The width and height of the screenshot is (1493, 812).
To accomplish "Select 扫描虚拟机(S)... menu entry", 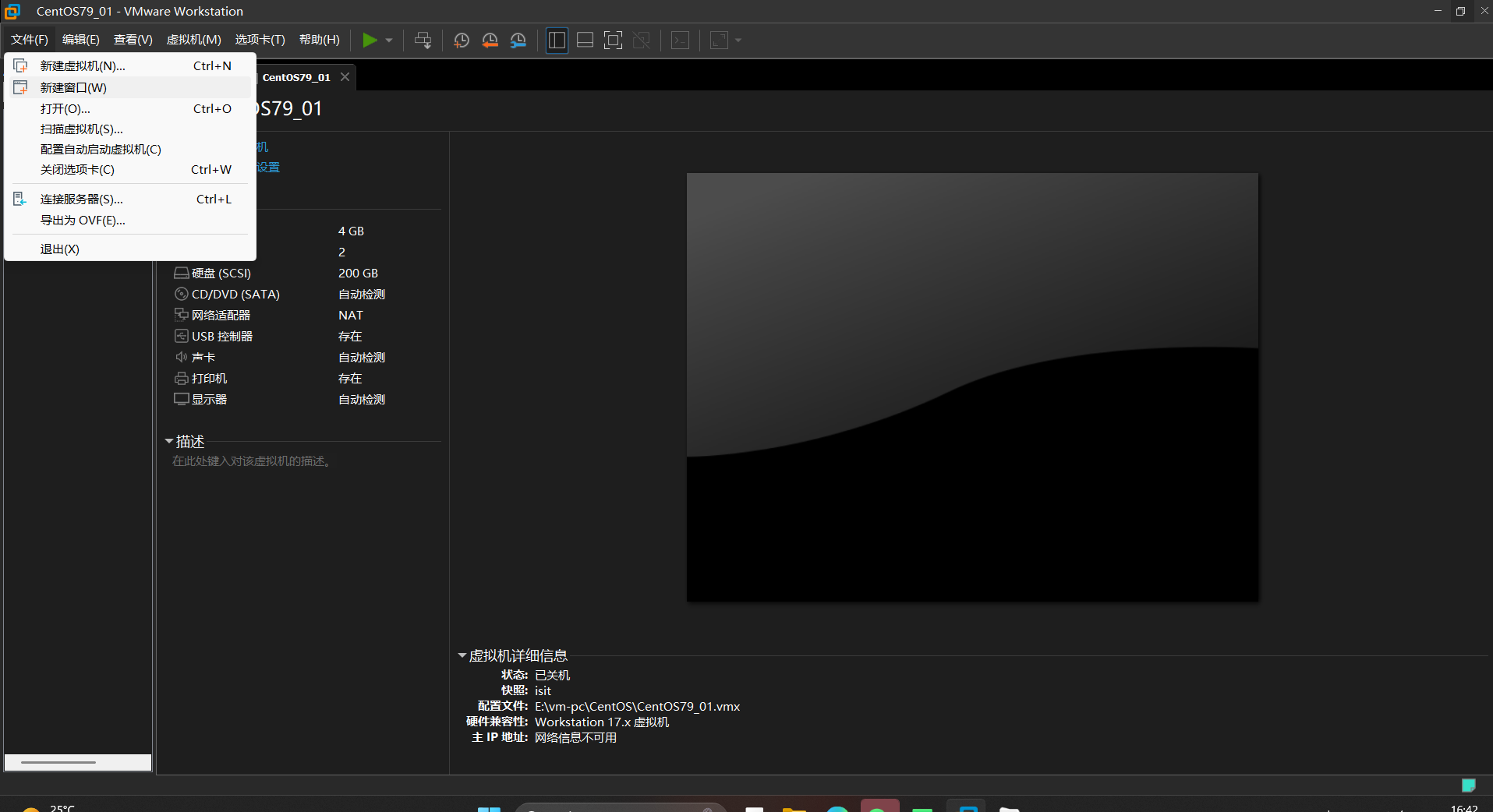I will pyautogui.click(x=130, y=129).
